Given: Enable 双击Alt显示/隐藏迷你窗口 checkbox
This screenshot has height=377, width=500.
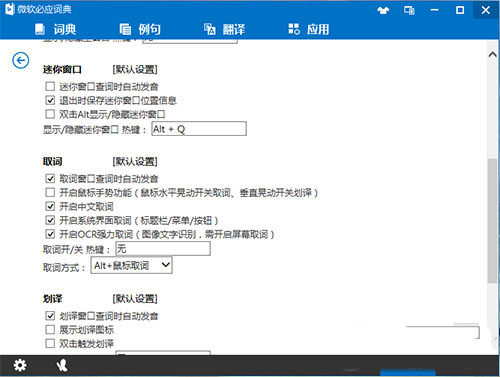Looking at the screenshot, I should click(50, 114).
